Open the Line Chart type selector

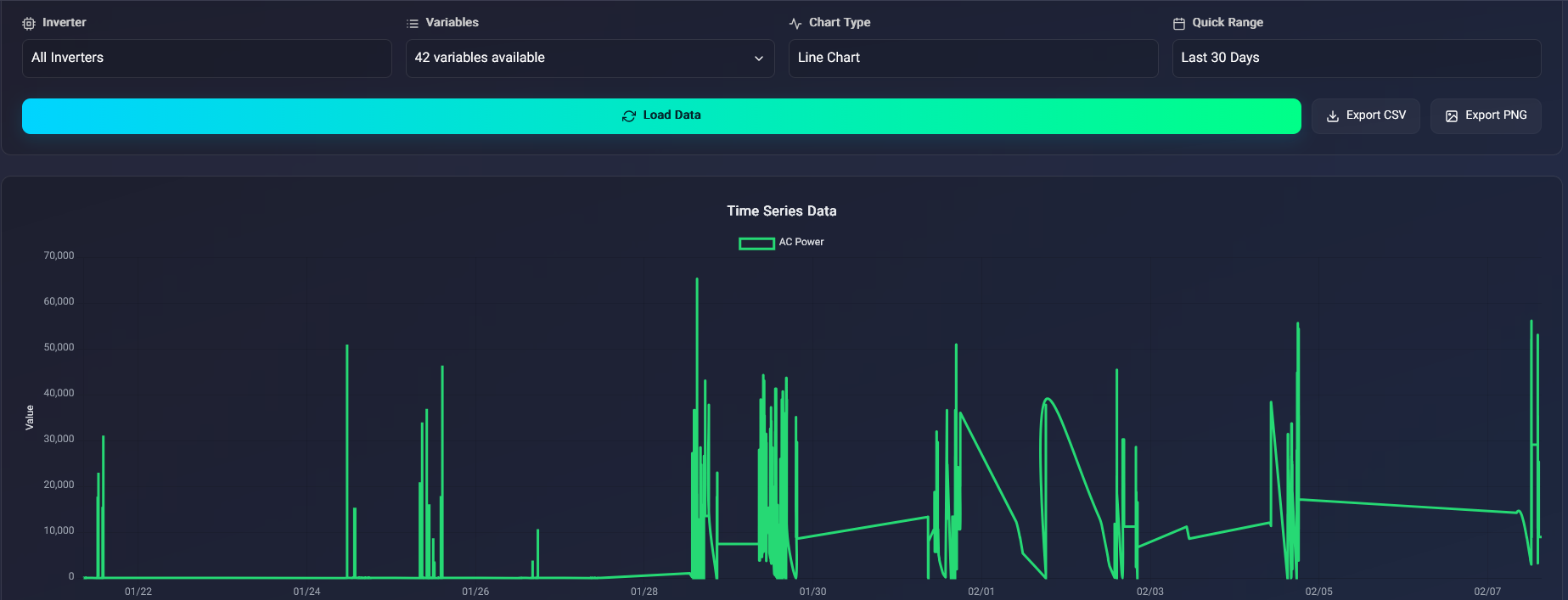(x=973, y=59)
